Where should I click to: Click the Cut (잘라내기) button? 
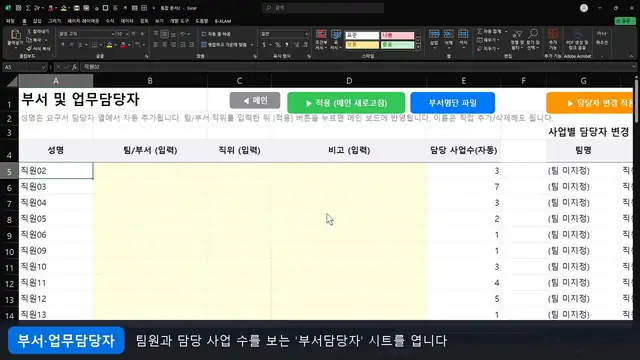(x=38, y=31)
